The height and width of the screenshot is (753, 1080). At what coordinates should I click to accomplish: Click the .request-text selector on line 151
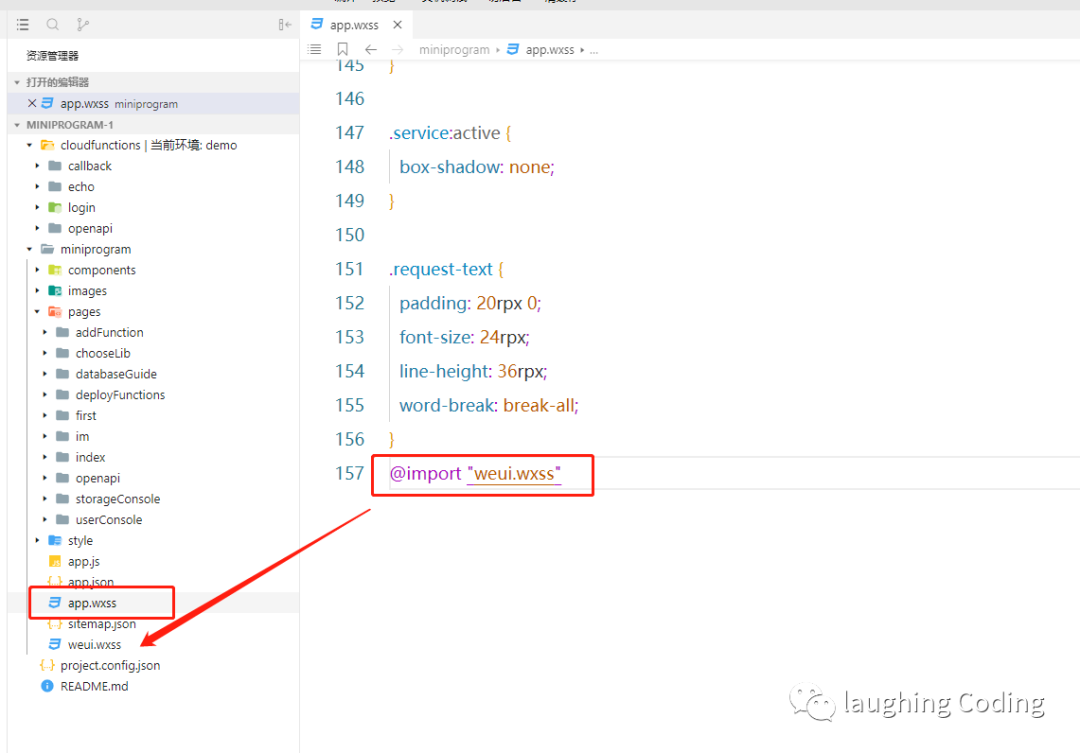pyautogui.click(x=441, y=269)
